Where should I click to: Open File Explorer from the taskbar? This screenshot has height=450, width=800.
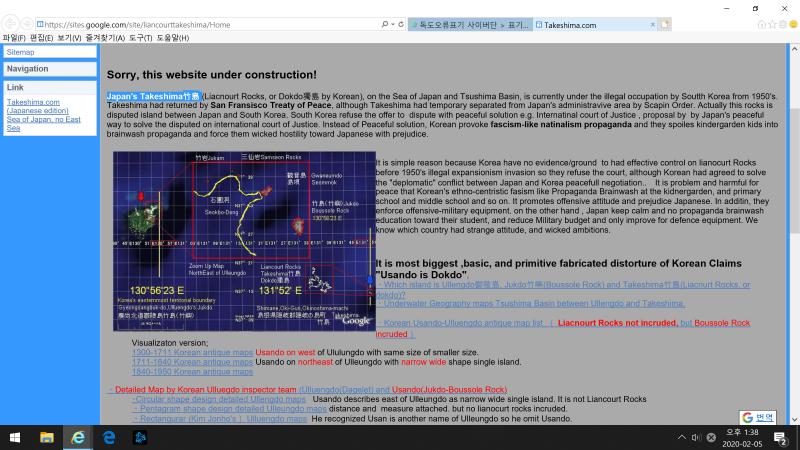click(46, 437)
